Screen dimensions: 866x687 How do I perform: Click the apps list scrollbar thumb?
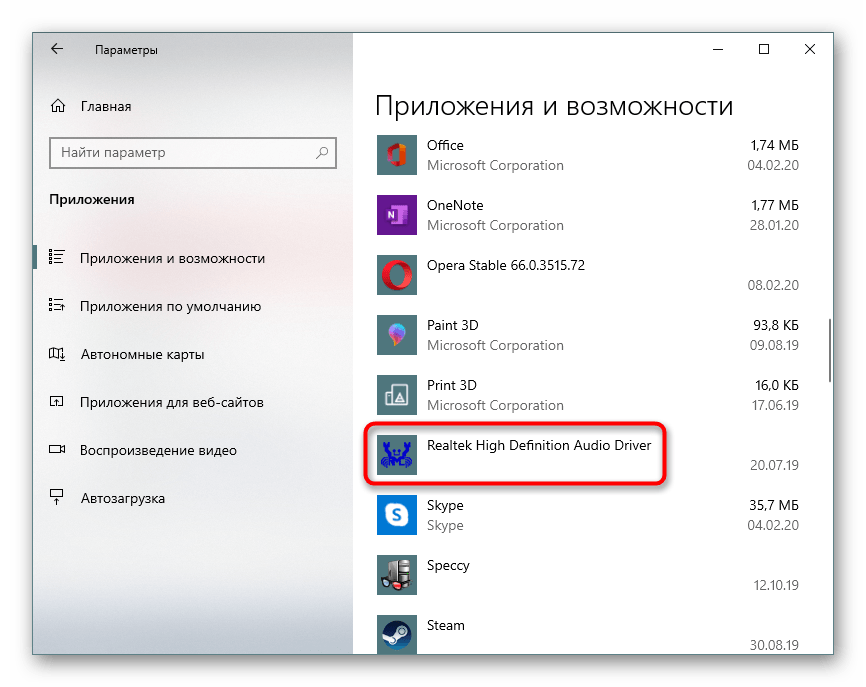point(830,350)
